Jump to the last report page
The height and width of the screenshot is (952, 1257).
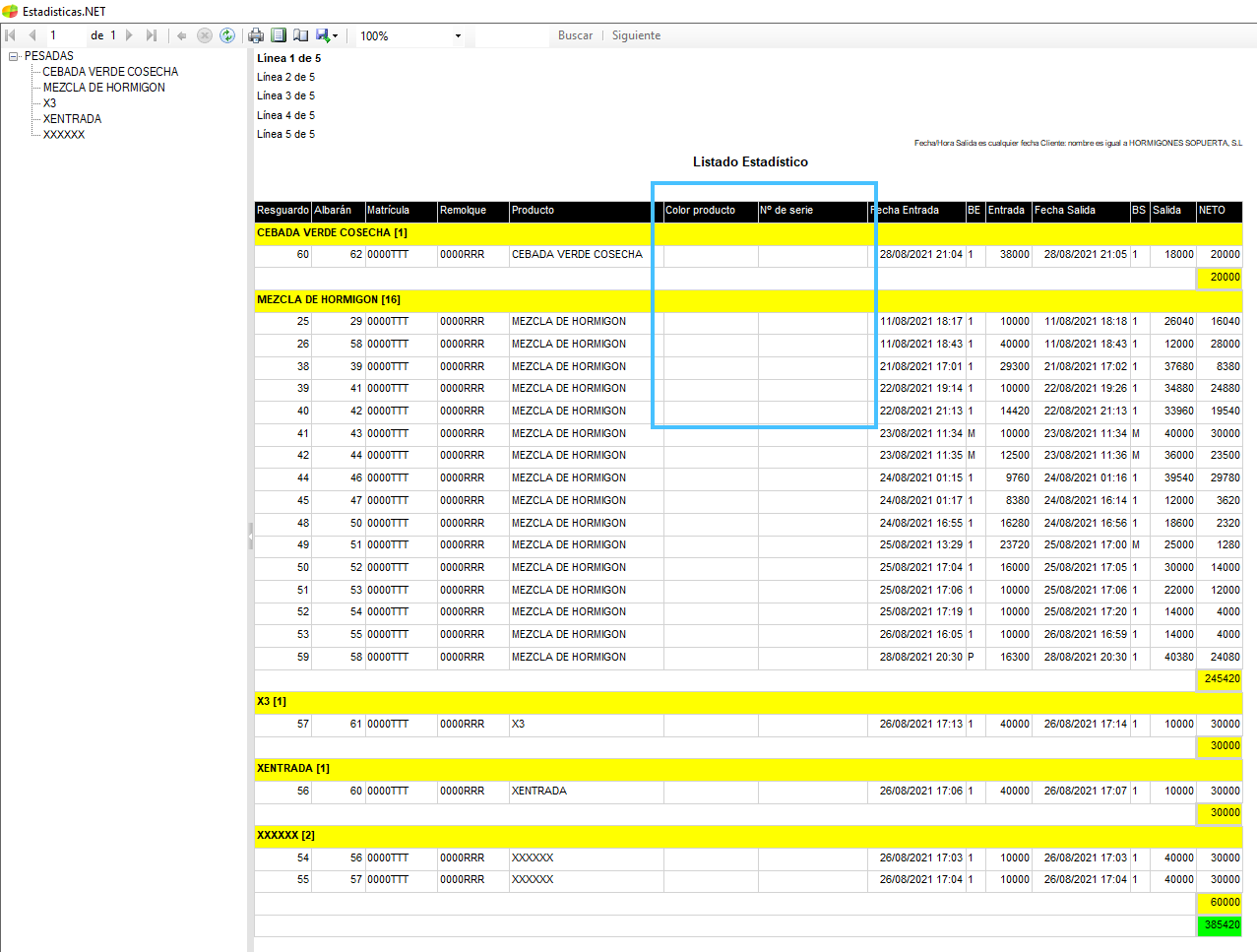pos(151,35)
